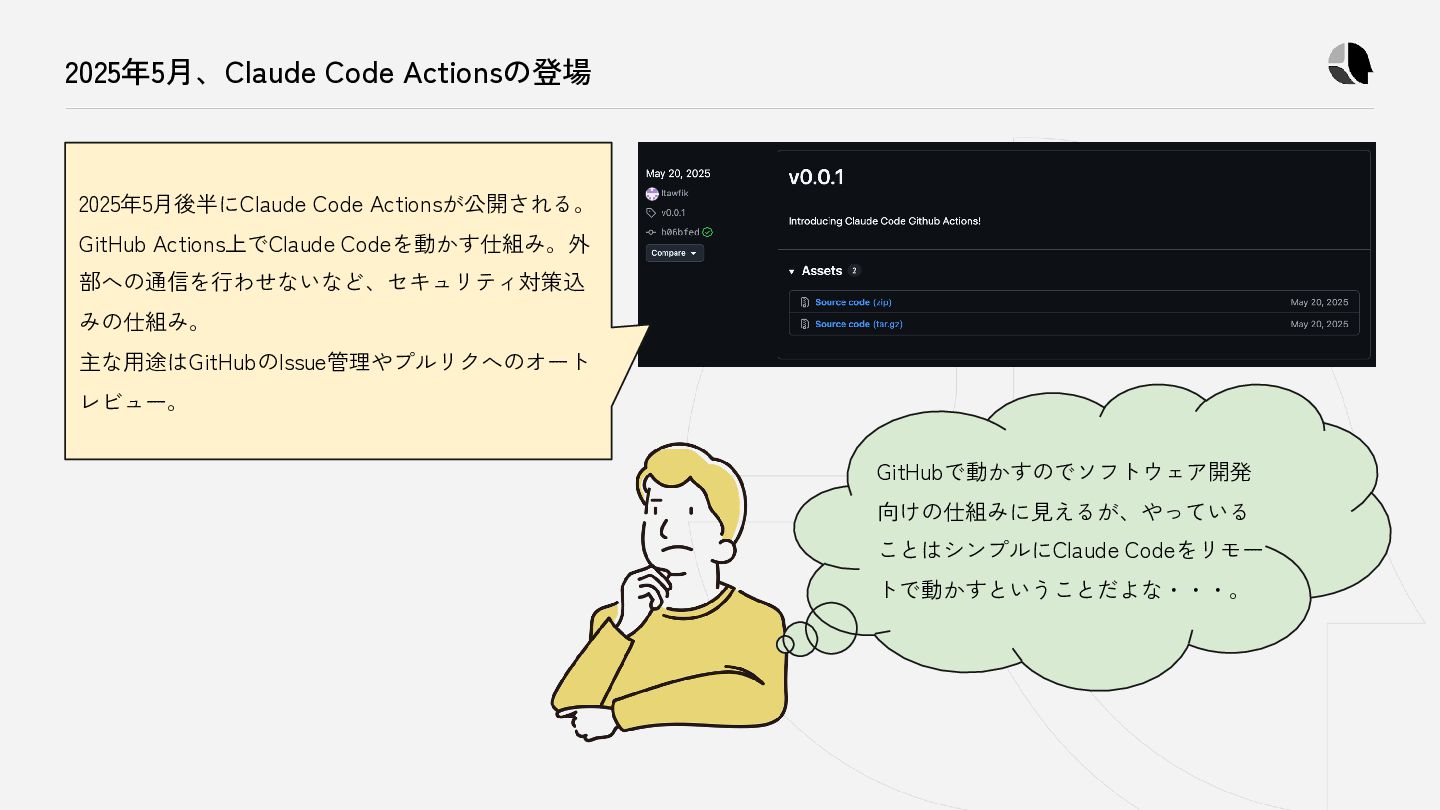
Task: Click the ltawfik user avatar
Action: (652, 193)
